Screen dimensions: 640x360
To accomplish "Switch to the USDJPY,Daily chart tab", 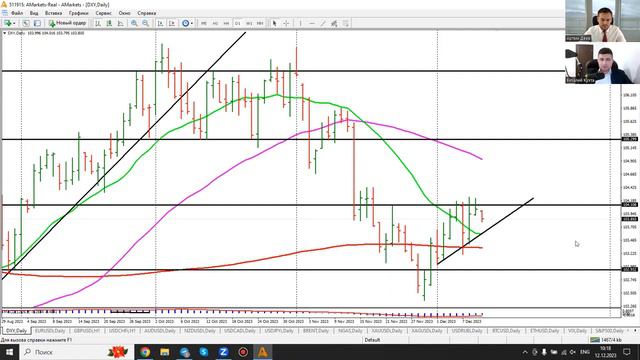I will 279,331.
